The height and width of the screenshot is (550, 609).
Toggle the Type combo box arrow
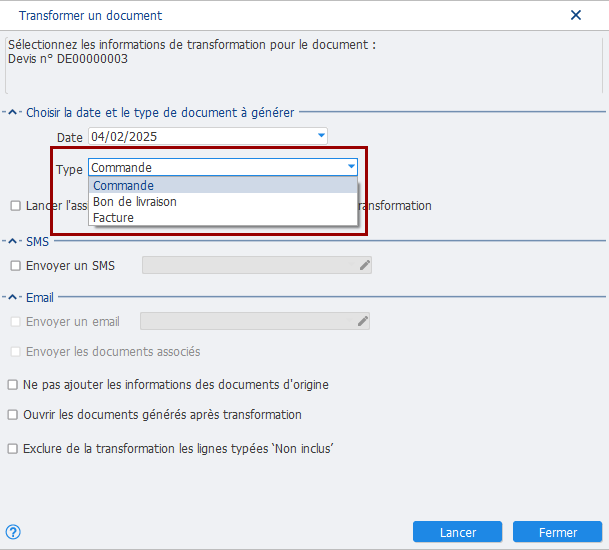pos(351,168)
